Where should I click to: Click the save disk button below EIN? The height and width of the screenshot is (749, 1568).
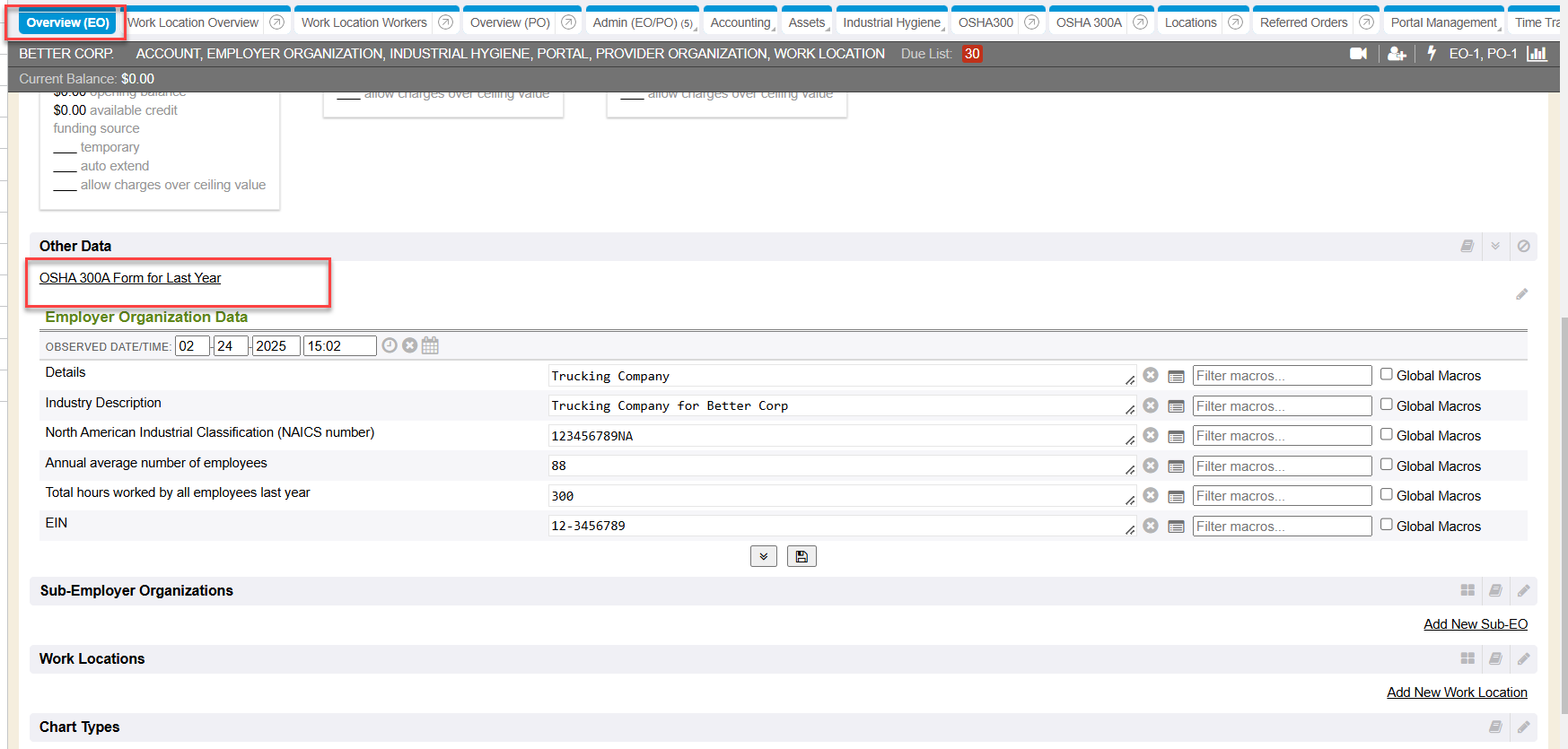tap(802, 556)
